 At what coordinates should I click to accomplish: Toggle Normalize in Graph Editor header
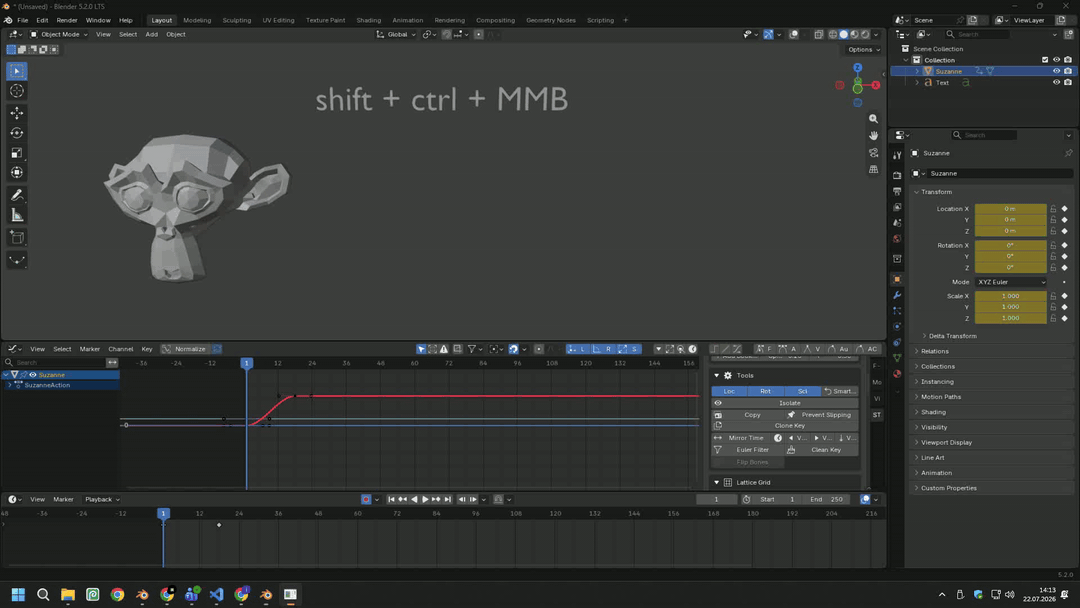(185, 349)
